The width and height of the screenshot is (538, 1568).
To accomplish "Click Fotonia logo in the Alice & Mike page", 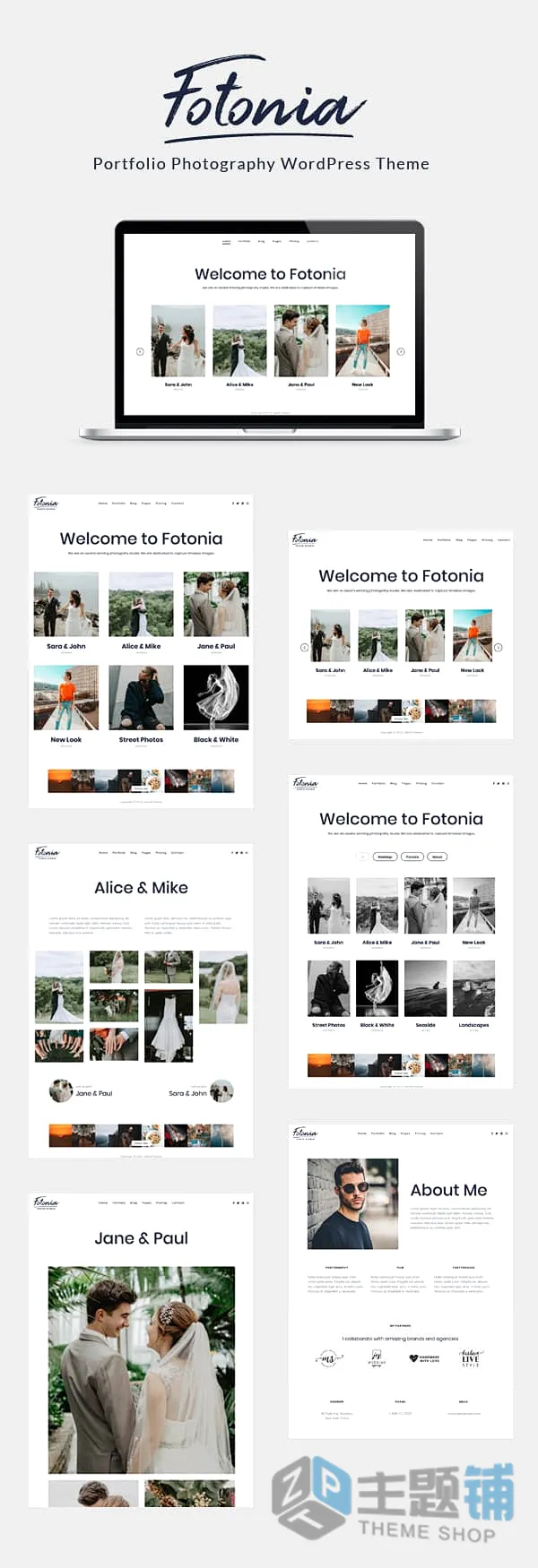I will pyautogui.click(x=47, y=853).
